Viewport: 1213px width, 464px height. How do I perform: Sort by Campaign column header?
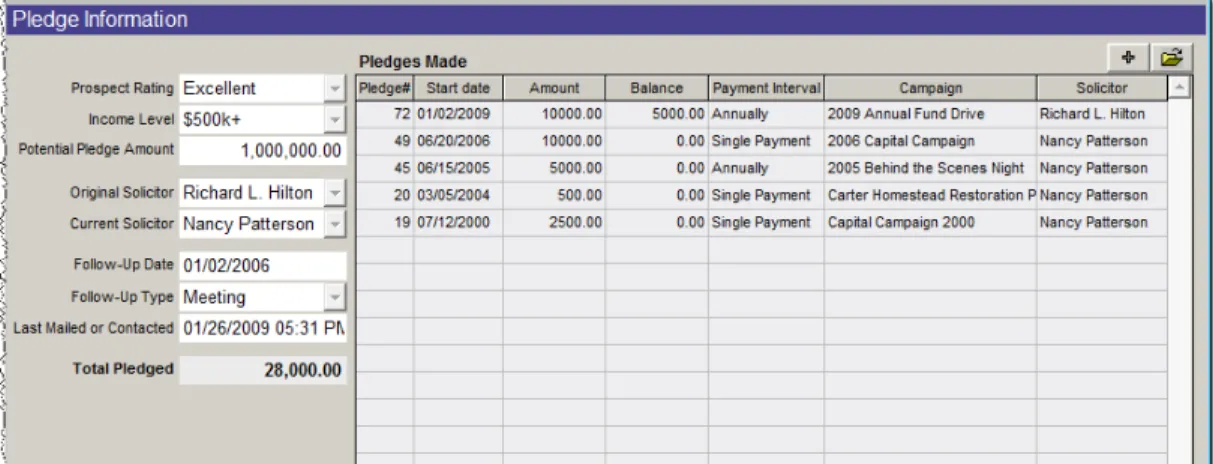[930, 88]
